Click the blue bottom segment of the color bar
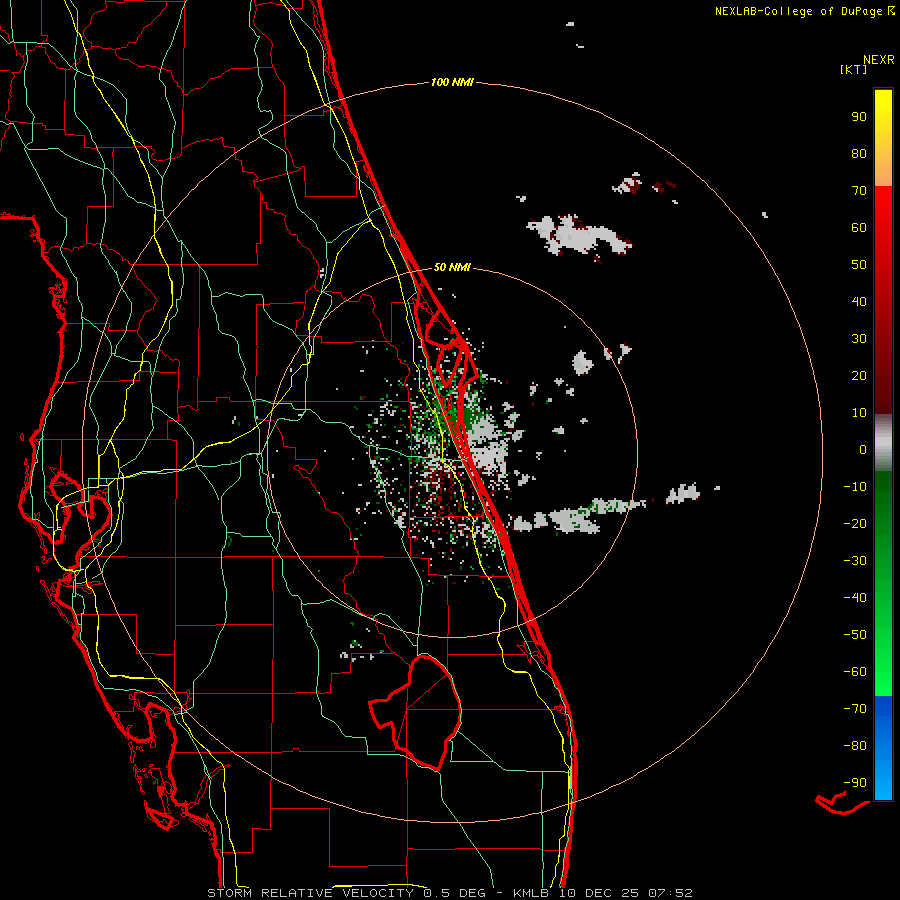 point(883,749)
